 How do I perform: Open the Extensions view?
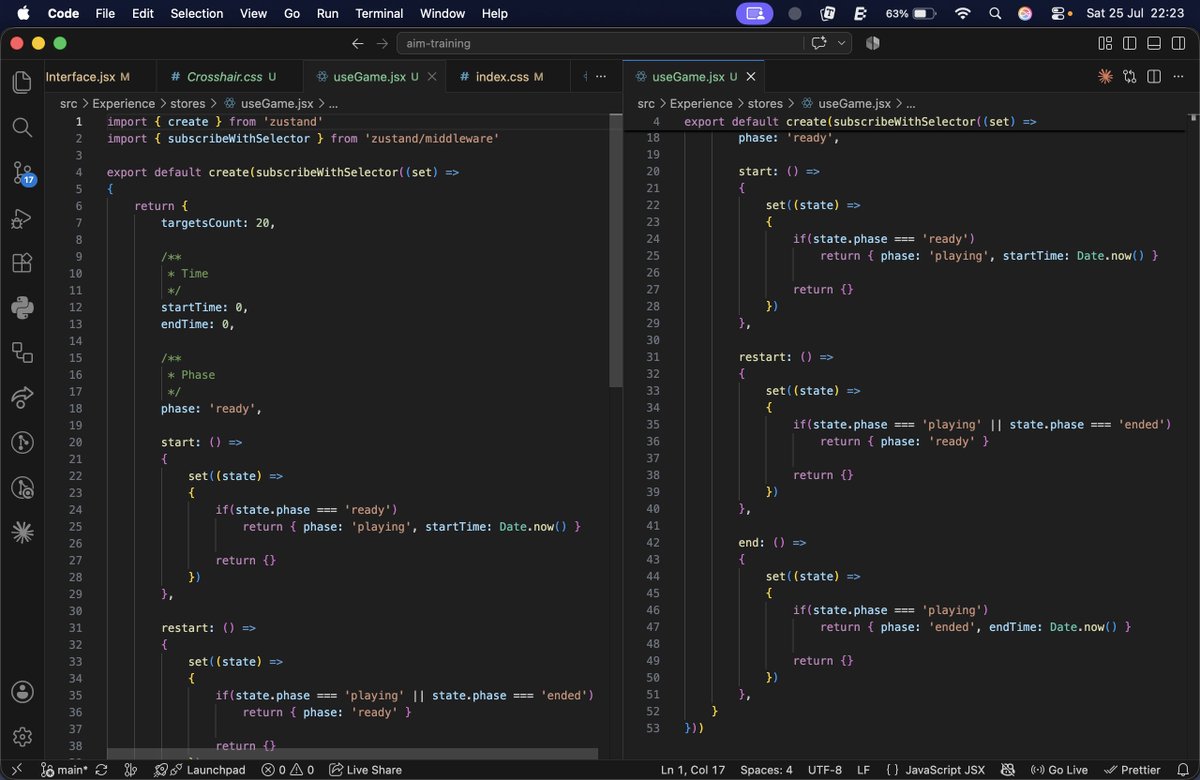tap(22, 263)
